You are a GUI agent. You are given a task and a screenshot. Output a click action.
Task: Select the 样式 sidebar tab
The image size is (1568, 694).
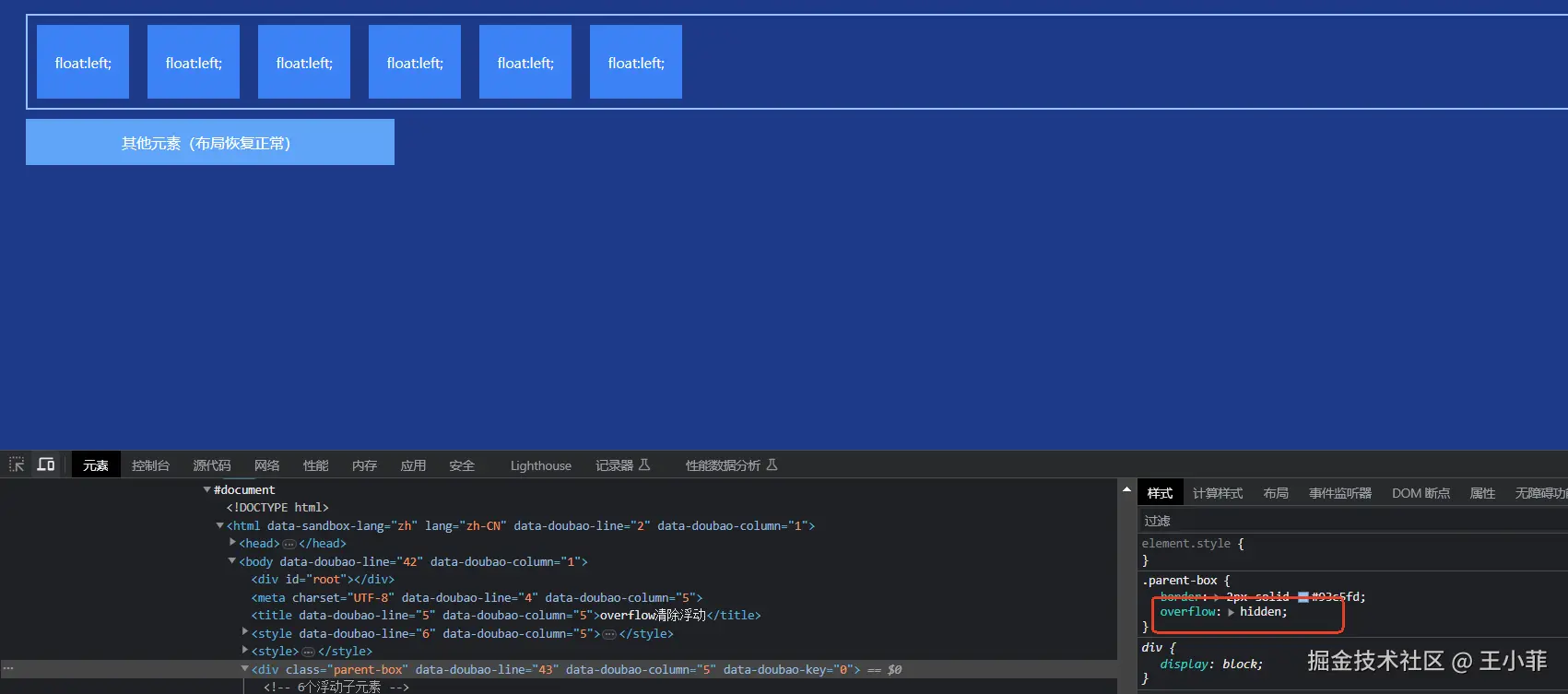coord(1160,493)
